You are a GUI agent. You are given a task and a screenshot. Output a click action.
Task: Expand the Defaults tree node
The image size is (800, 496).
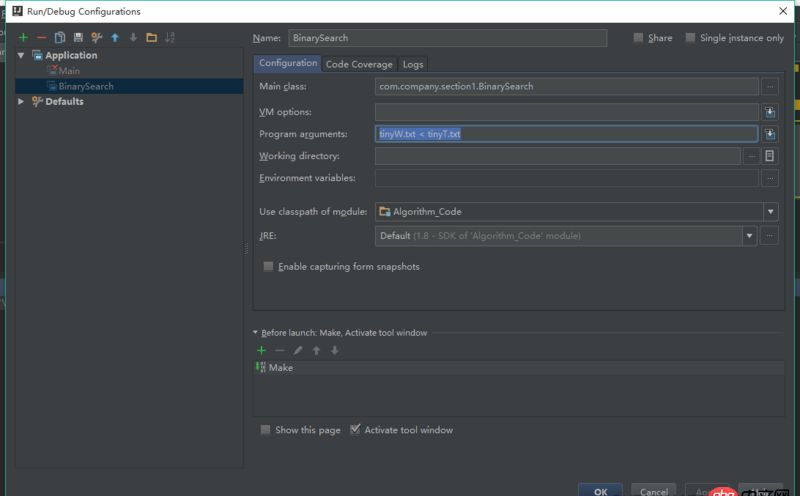[21, 101]
